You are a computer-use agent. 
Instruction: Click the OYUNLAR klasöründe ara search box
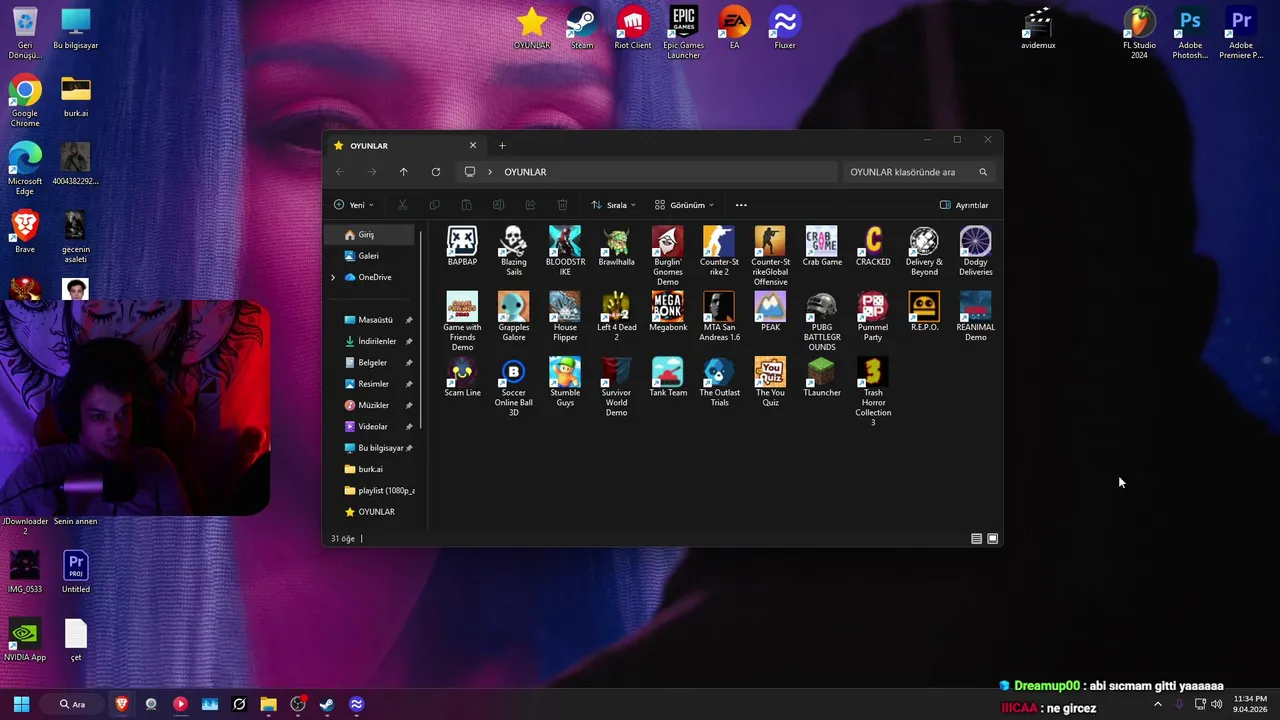tap(919, 172)
